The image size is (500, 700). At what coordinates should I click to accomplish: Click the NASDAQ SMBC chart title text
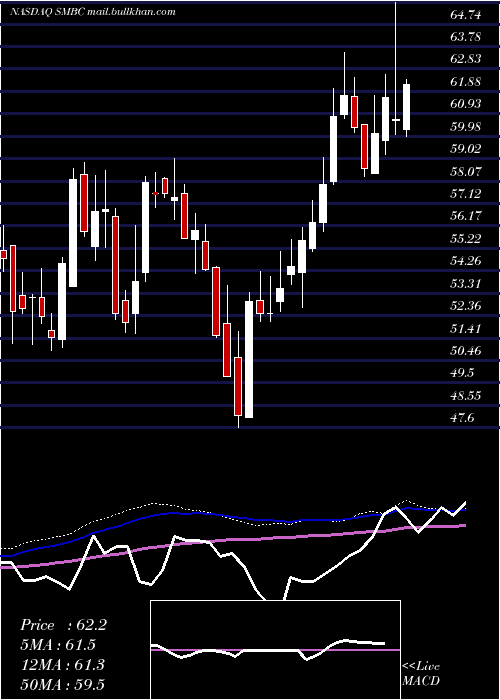click(x=93, y=12)
